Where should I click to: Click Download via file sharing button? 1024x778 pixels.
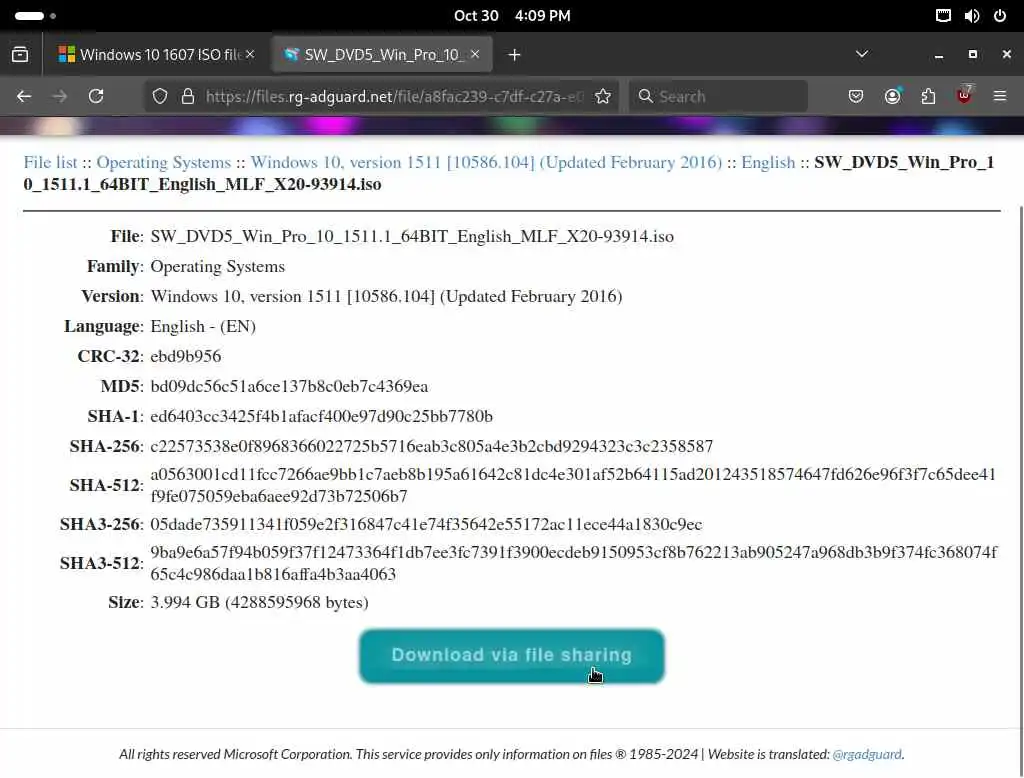(512, 656)
